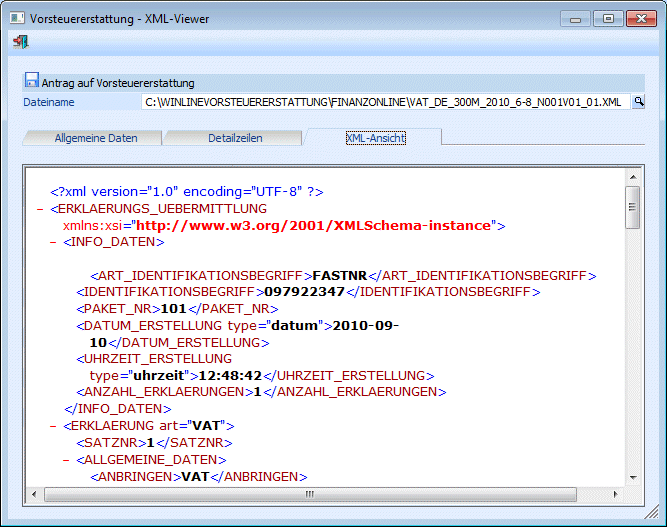
Task: Click the horizontal scrollbar thumb
Action: point(310,494)
